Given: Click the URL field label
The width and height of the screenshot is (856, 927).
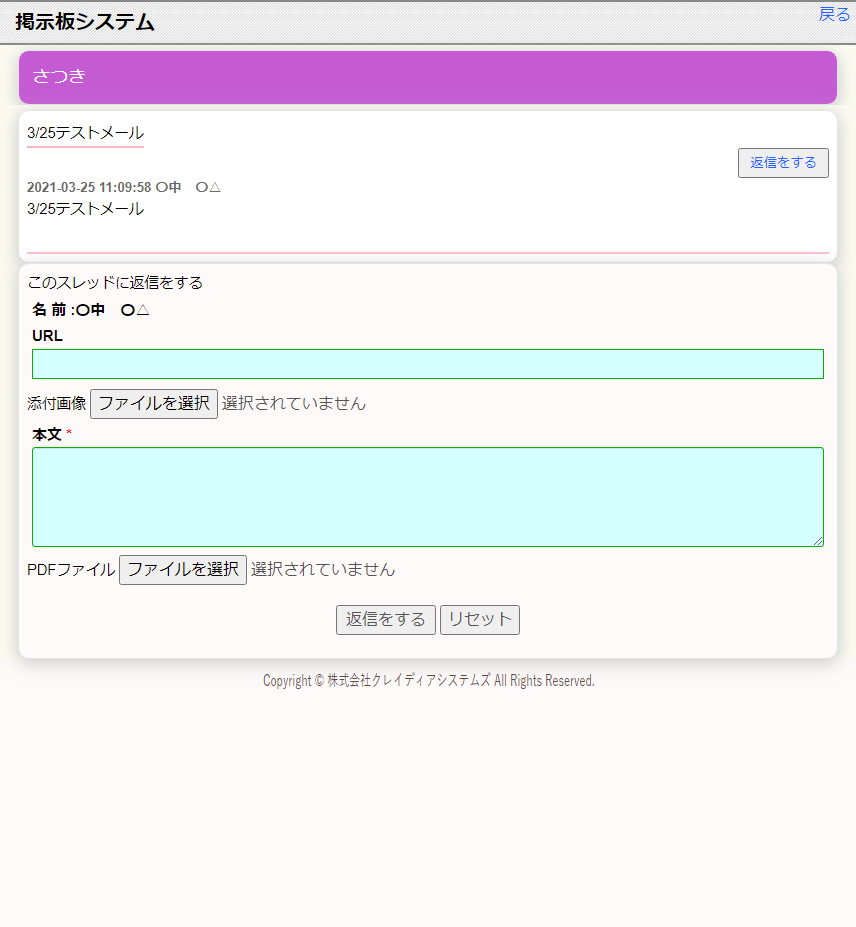Looking at the screenshot, I should (x=47, y=336).
